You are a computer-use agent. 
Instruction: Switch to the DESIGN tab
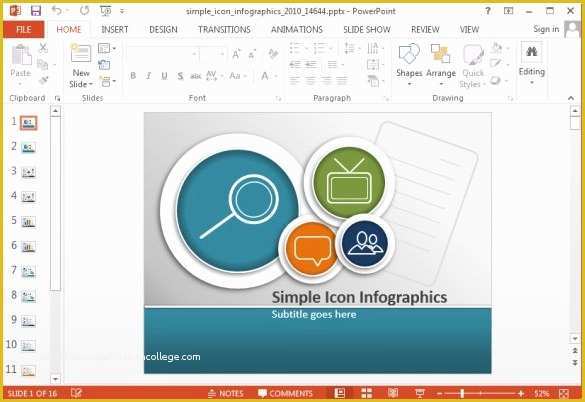click(163, 29)
